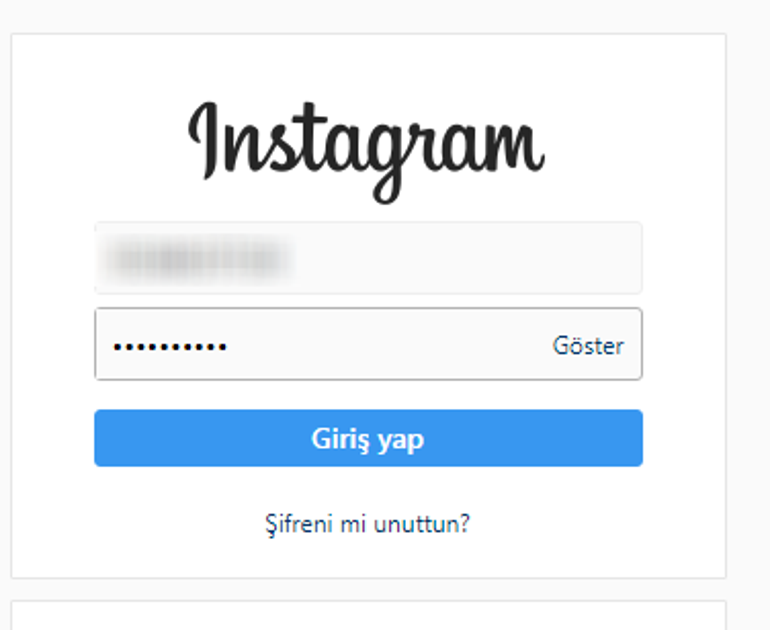The height and width of the screenshot is (630, 770).
Task: Click the blue button's left edge
Action: 98,438
